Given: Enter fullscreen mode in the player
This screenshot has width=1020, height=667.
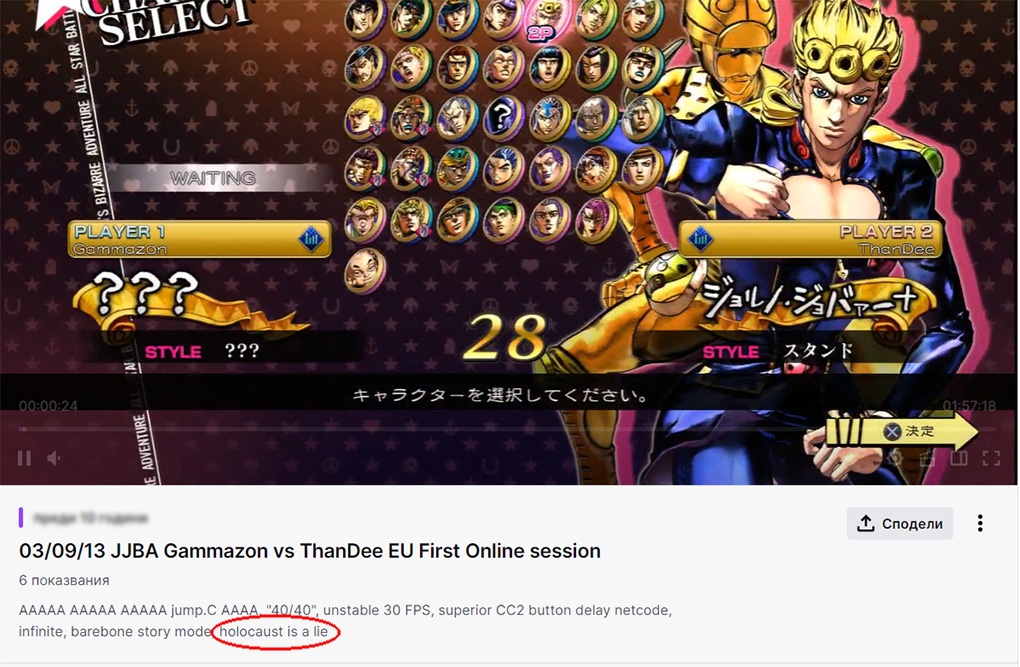Looking at the screenshot, I should pos(991,458).
